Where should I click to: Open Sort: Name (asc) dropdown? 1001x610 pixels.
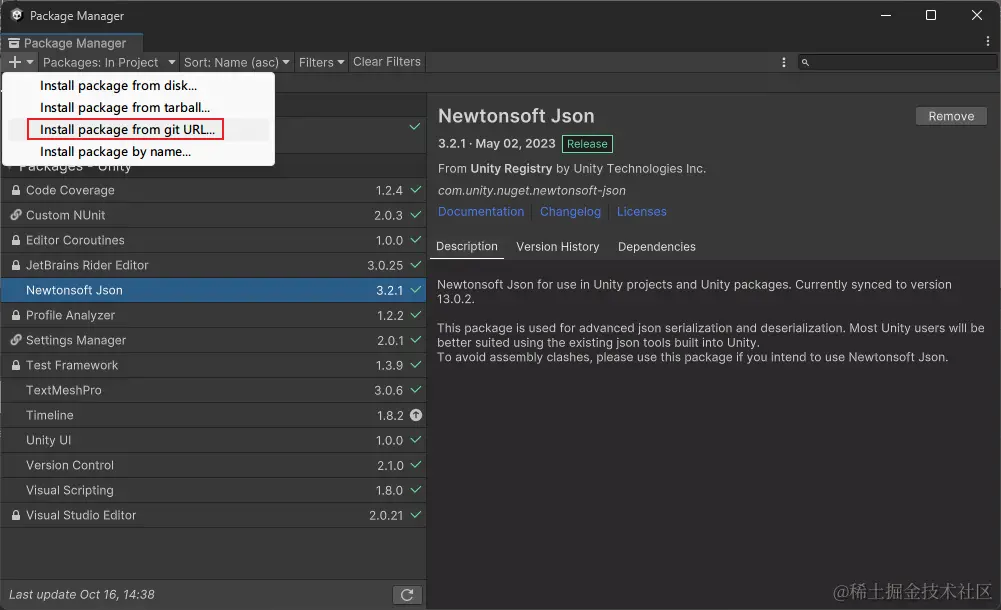click(236, 62)
